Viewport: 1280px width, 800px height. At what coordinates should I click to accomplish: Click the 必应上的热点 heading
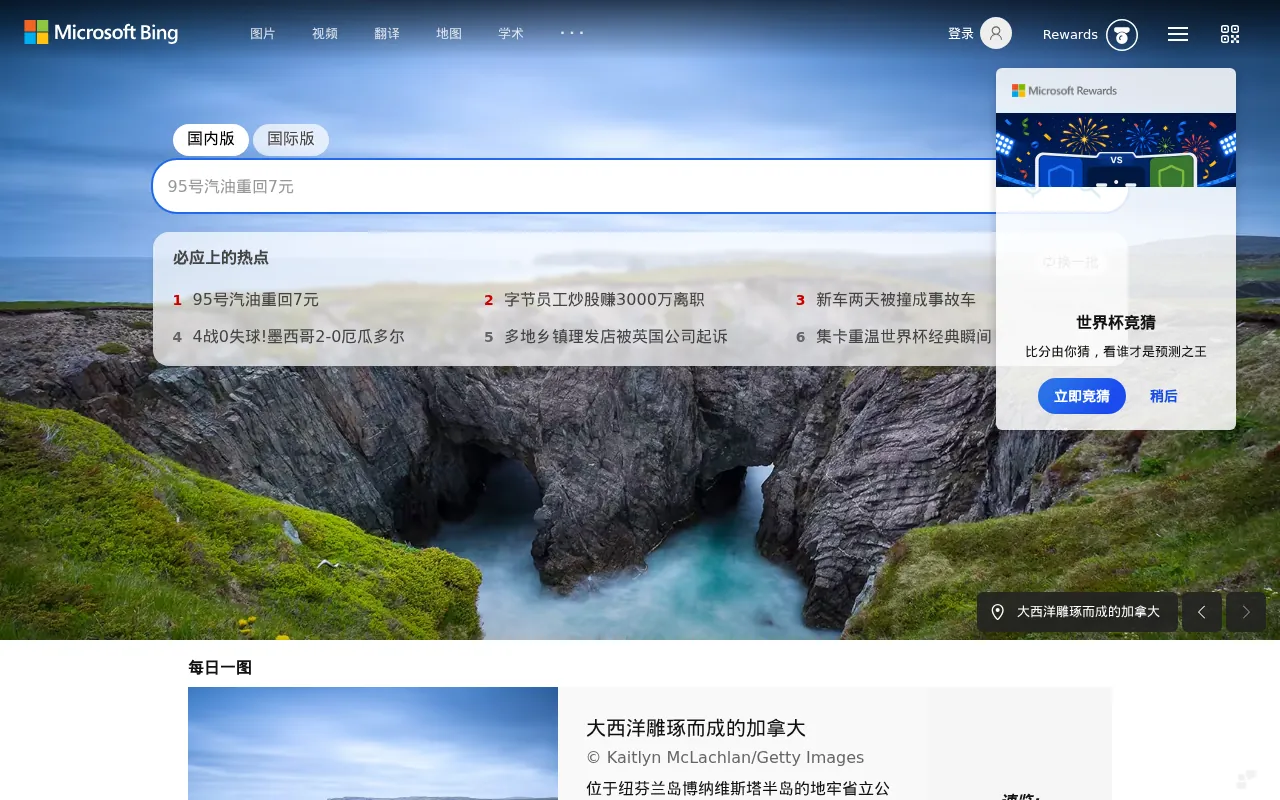(x=221, y=257)
